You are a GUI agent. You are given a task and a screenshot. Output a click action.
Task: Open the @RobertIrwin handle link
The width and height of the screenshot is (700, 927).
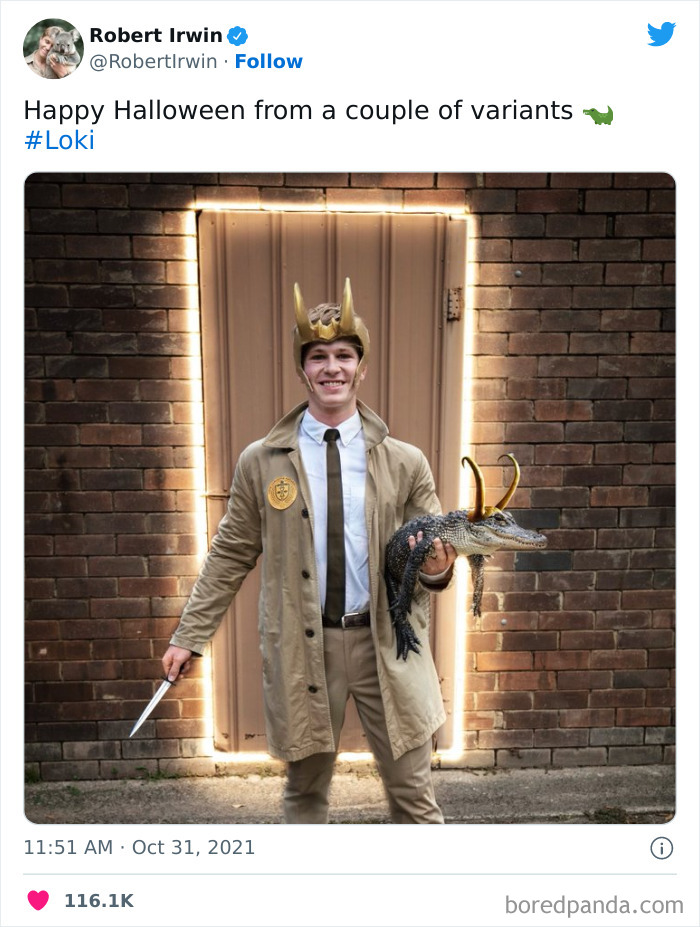153,62
